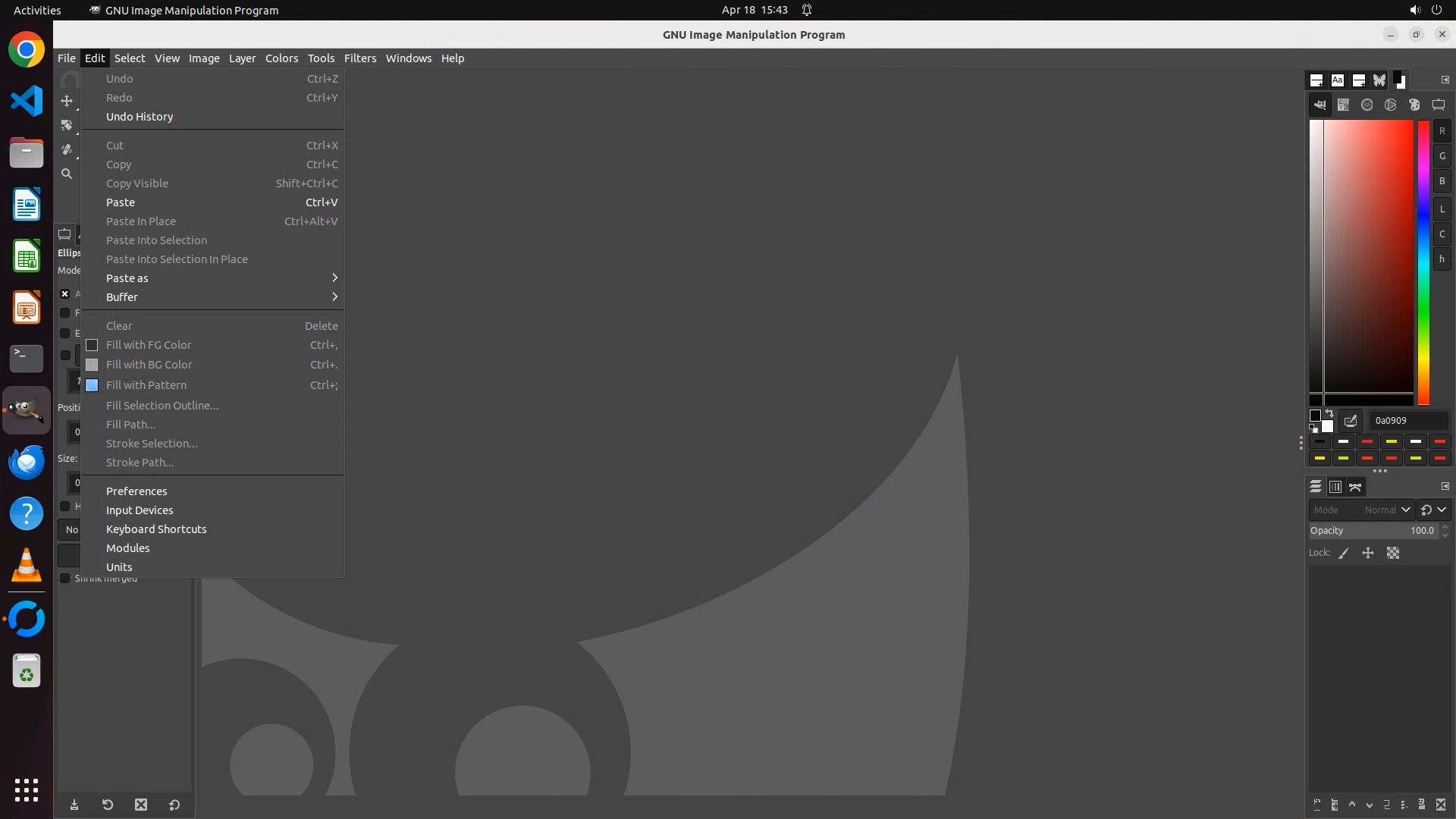Open the CMYK color selector tab
This screenshot has height=819, width=1456.
[1343, 105]
